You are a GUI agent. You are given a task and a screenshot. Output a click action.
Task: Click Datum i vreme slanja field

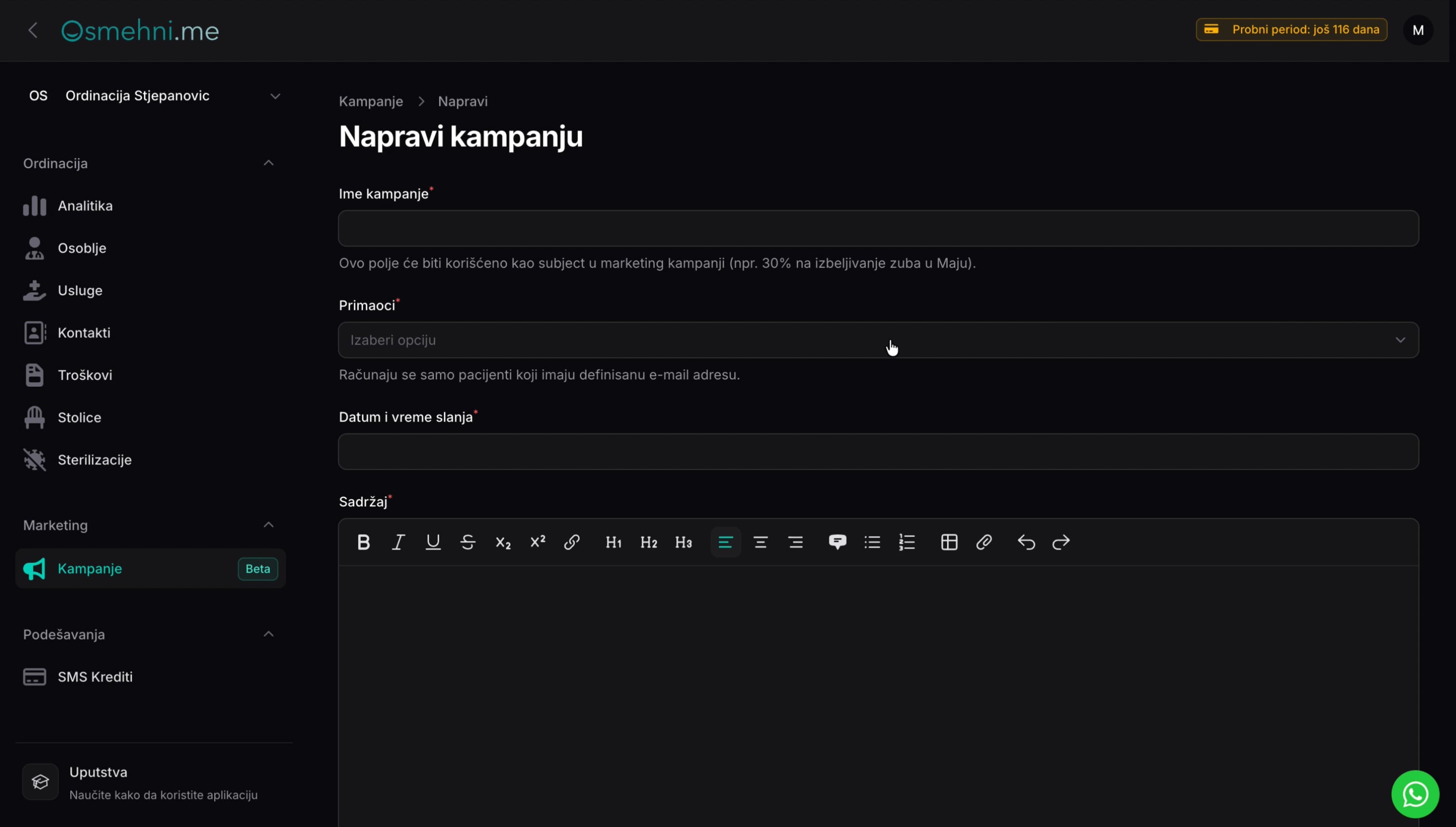878,452
